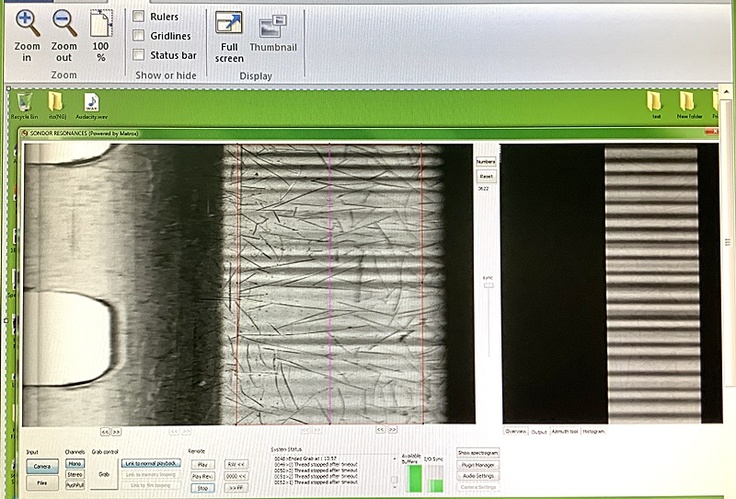This screenshot has height=499, width=736.
Task: Check the Status bar option
Action: point(139,55)
